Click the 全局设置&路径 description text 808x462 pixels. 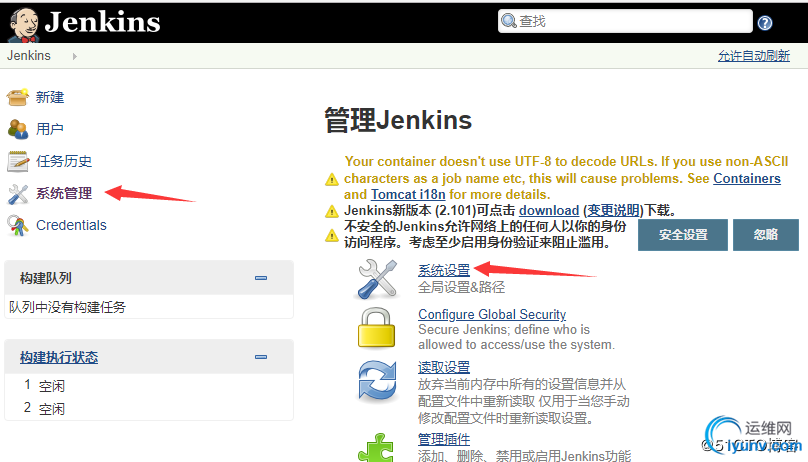coord(461,287)
